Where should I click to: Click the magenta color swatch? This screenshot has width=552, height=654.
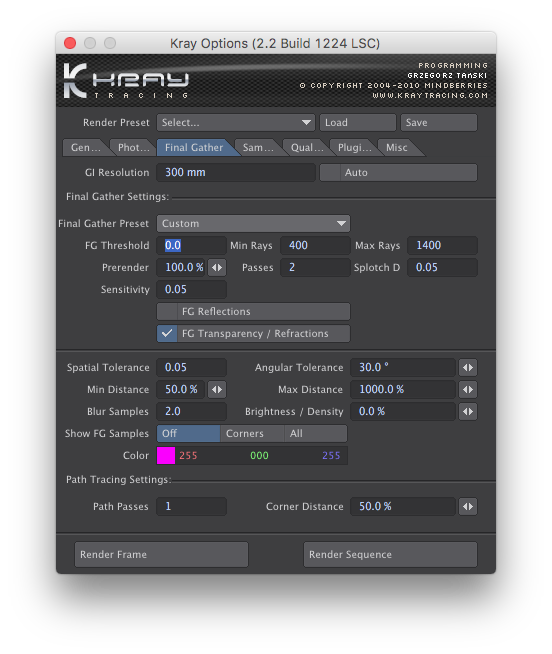pyautogui.click(x=166, y=456)
